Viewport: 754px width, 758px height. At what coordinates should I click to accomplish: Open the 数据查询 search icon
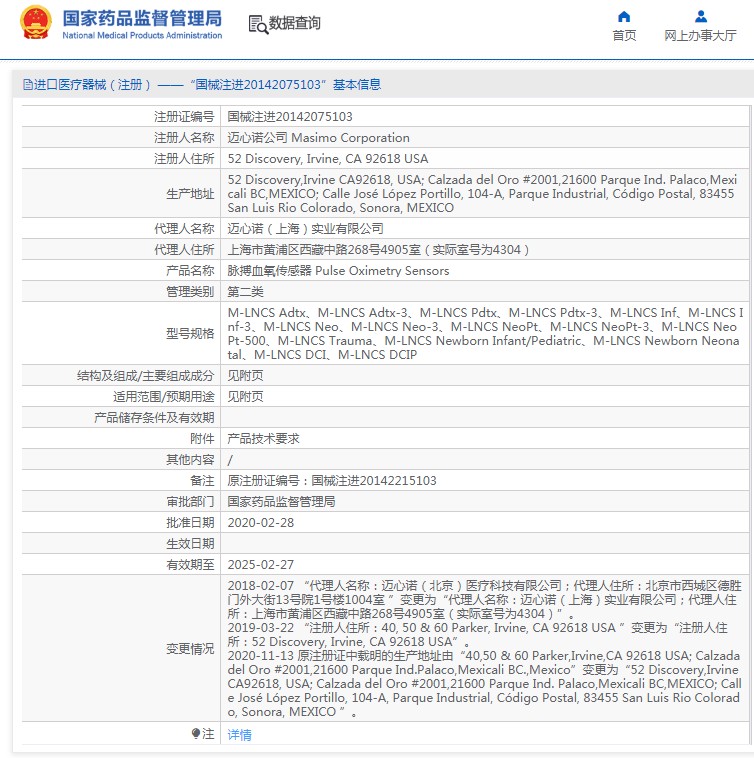point(258,24)
